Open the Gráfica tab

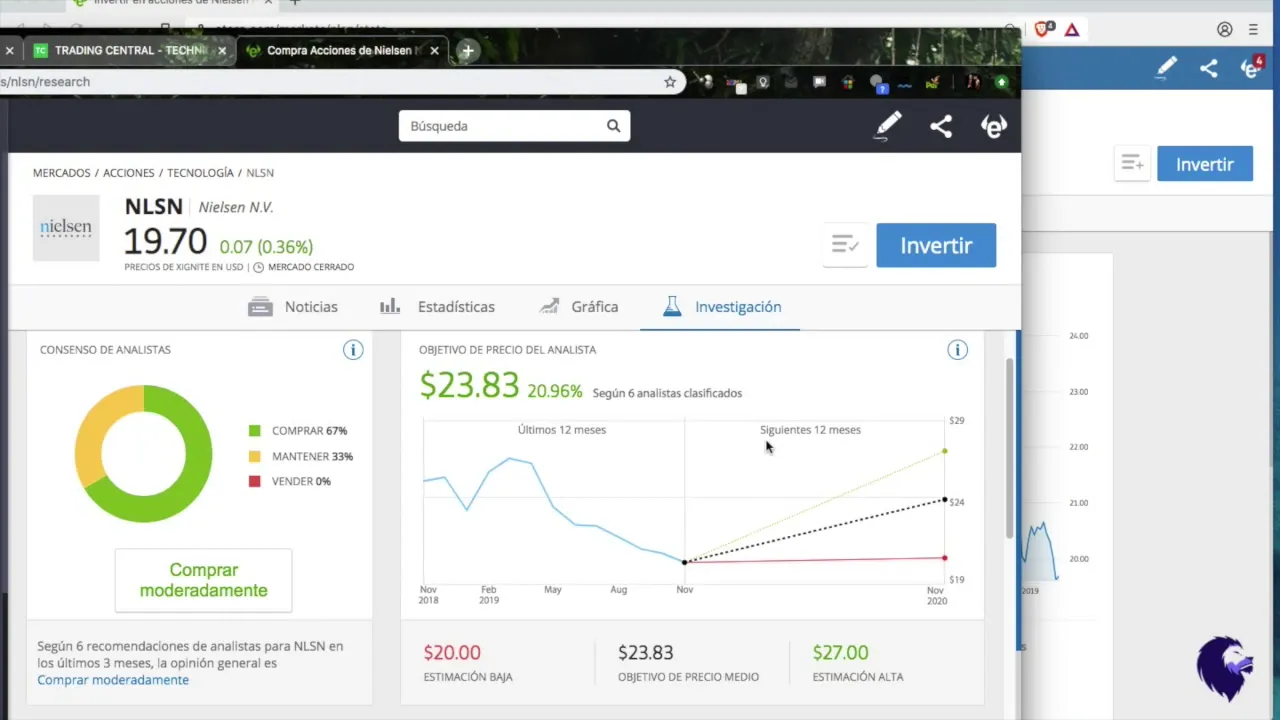pyautogui.click(x=578, y=307)
